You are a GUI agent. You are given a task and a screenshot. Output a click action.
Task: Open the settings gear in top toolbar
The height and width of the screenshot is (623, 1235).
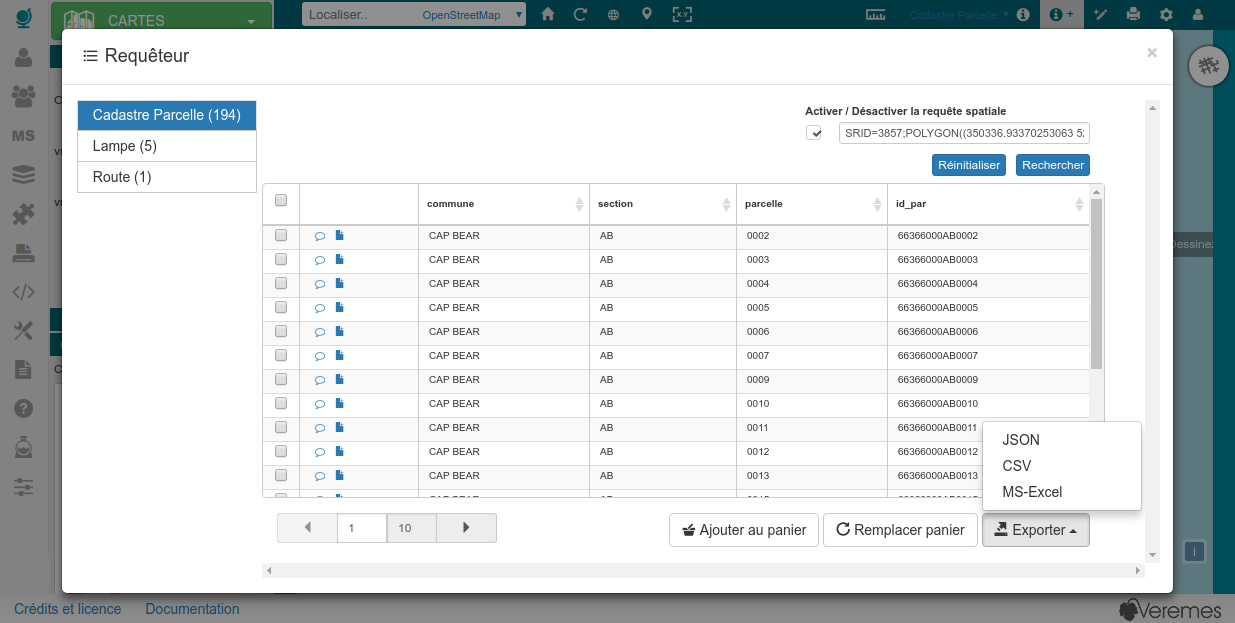click(1166, 14)
